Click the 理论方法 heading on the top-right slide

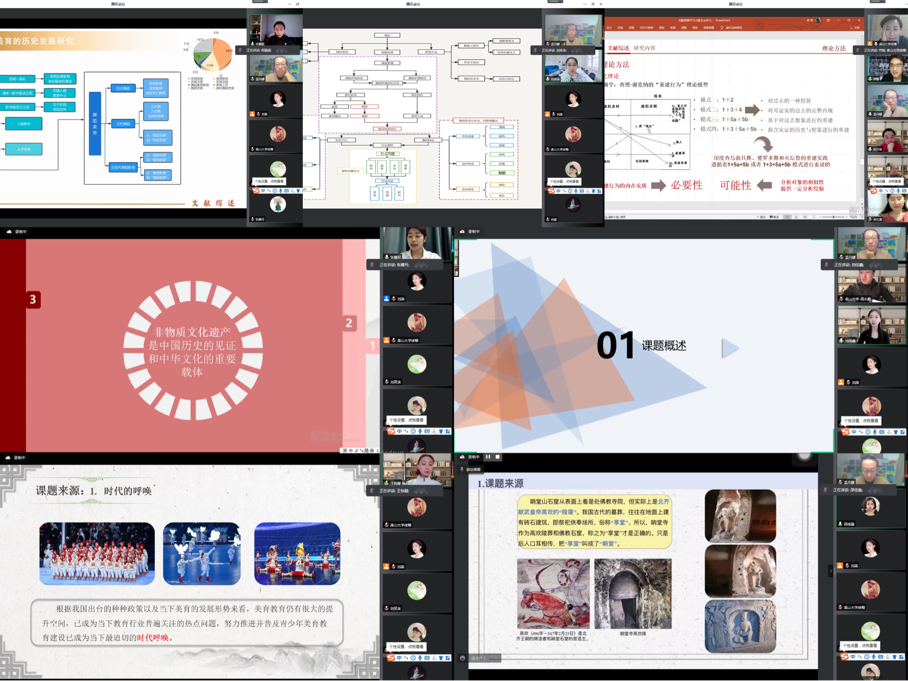833,48
